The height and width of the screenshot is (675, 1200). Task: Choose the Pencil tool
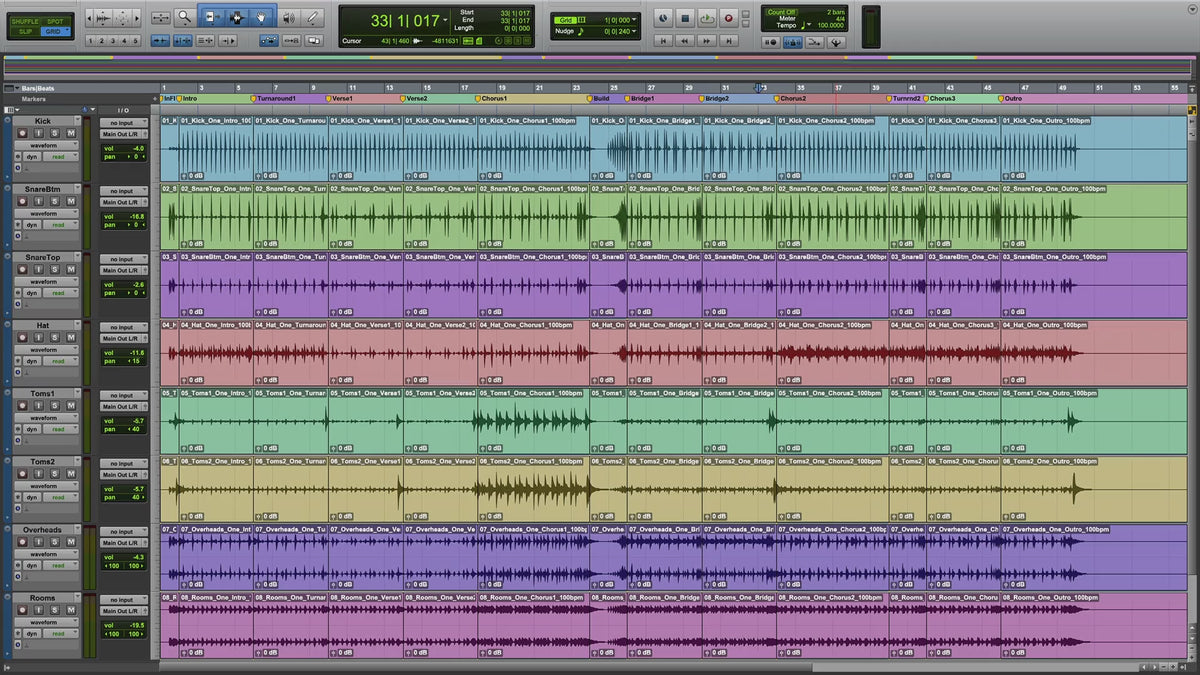pos(313,17)
